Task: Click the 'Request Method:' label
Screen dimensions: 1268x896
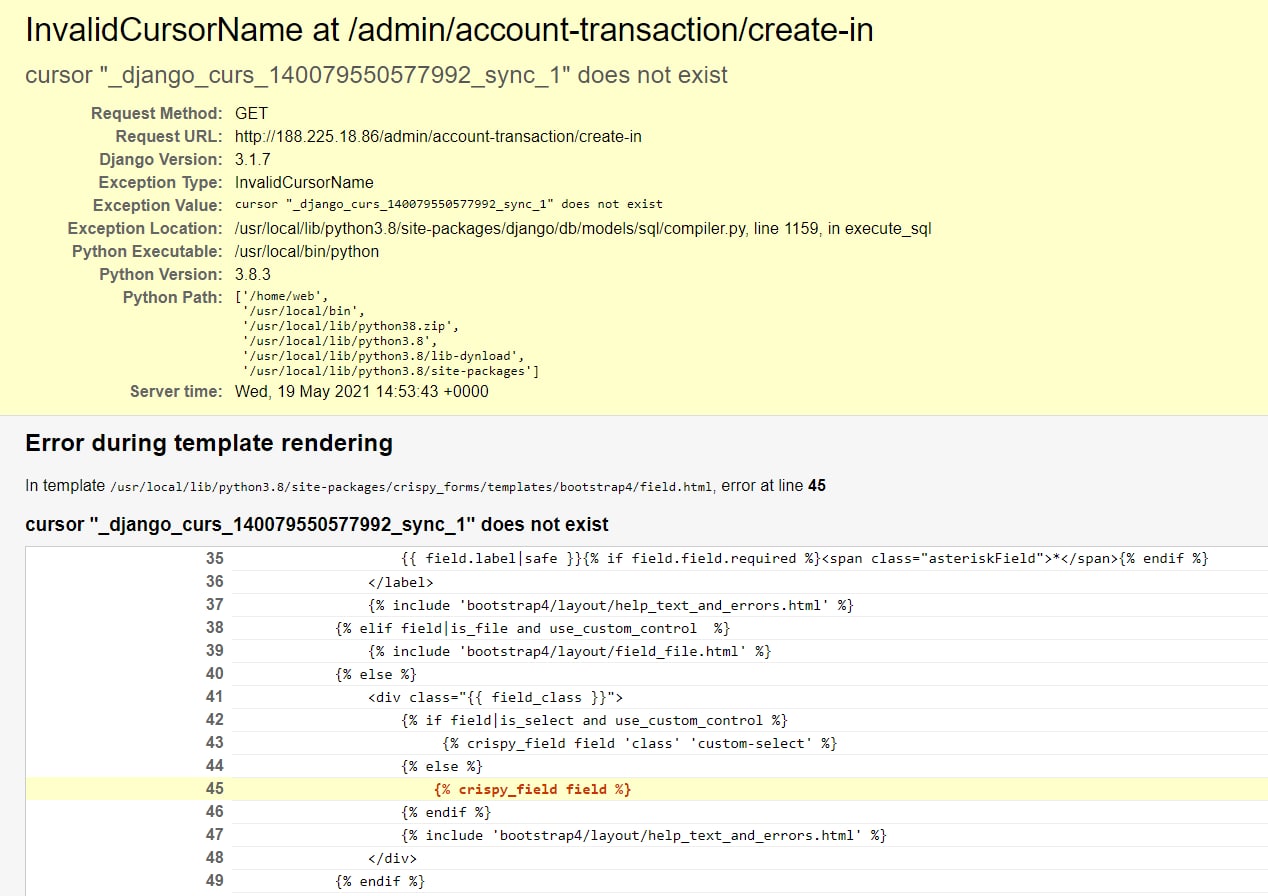Action: click(157, 114)
